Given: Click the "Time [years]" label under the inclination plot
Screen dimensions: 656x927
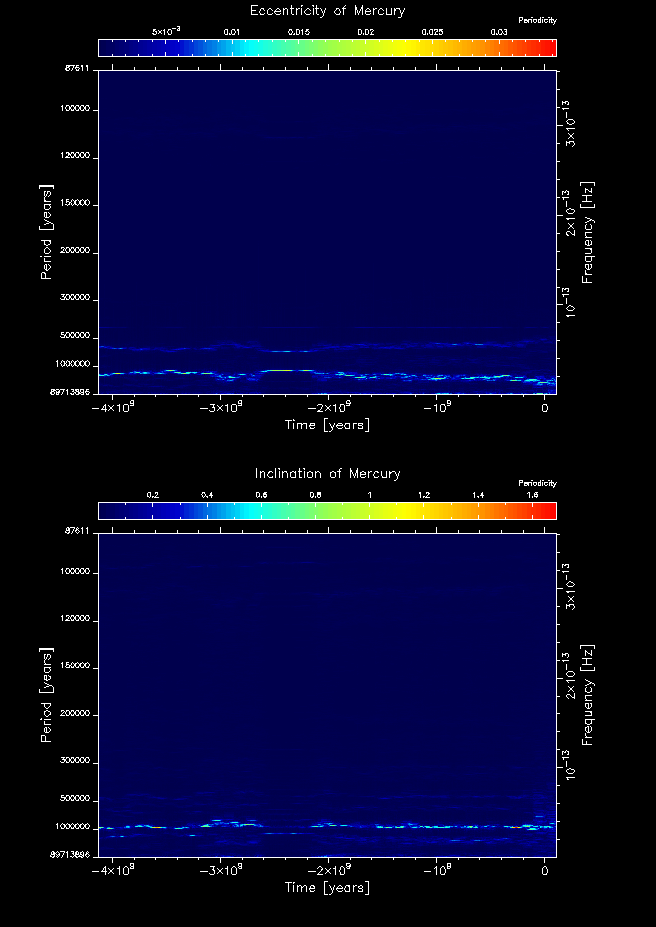Looking at the screenshot, I should [x=328, y=888].
